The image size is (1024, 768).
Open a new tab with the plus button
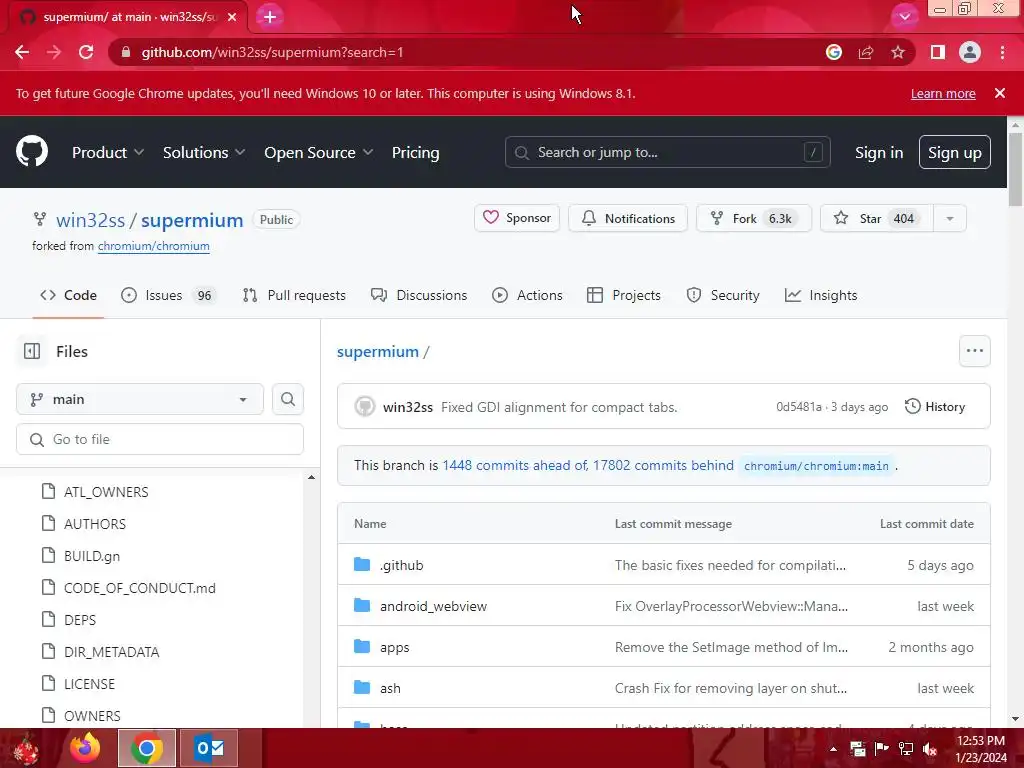coord(270,16)
